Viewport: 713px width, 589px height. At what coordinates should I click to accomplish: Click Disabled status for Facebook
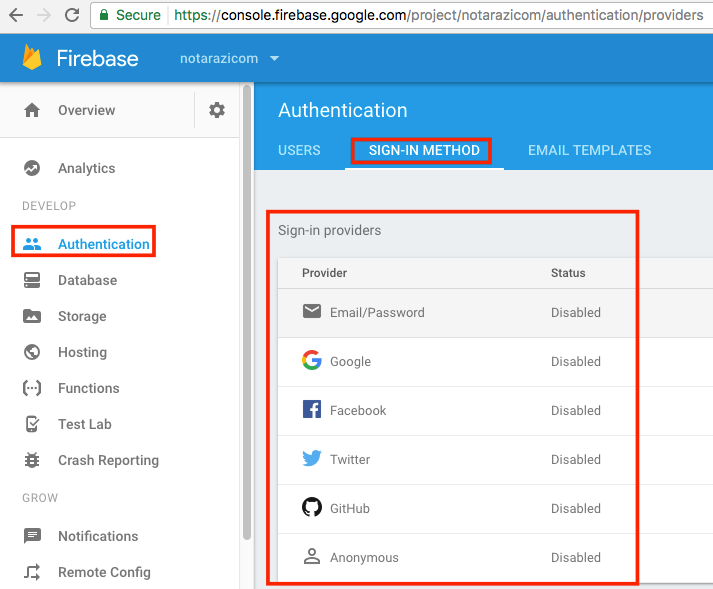point(576,410)
